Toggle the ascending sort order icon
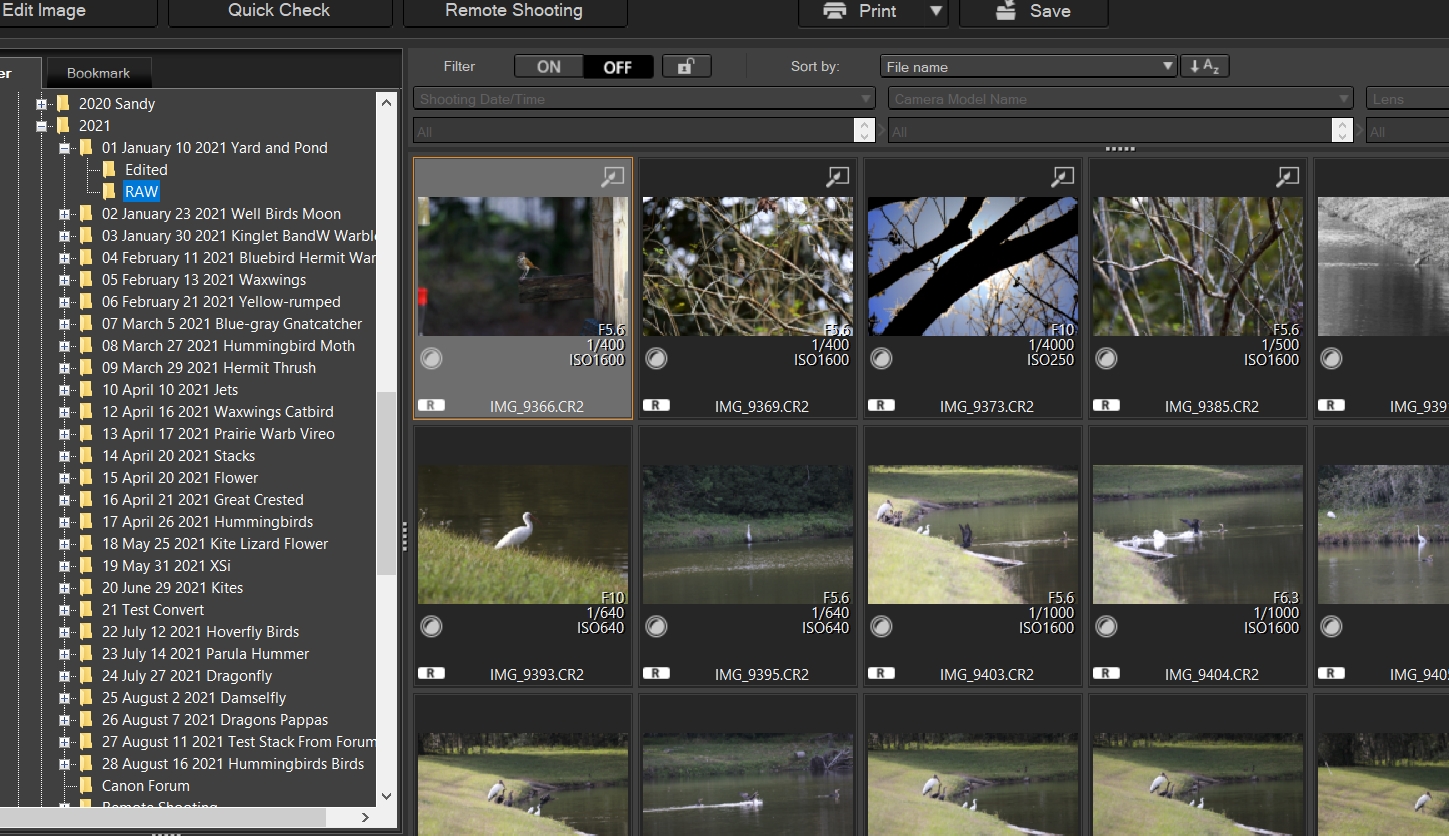This screenshot has height=836, width=1449. point(1204,67)
